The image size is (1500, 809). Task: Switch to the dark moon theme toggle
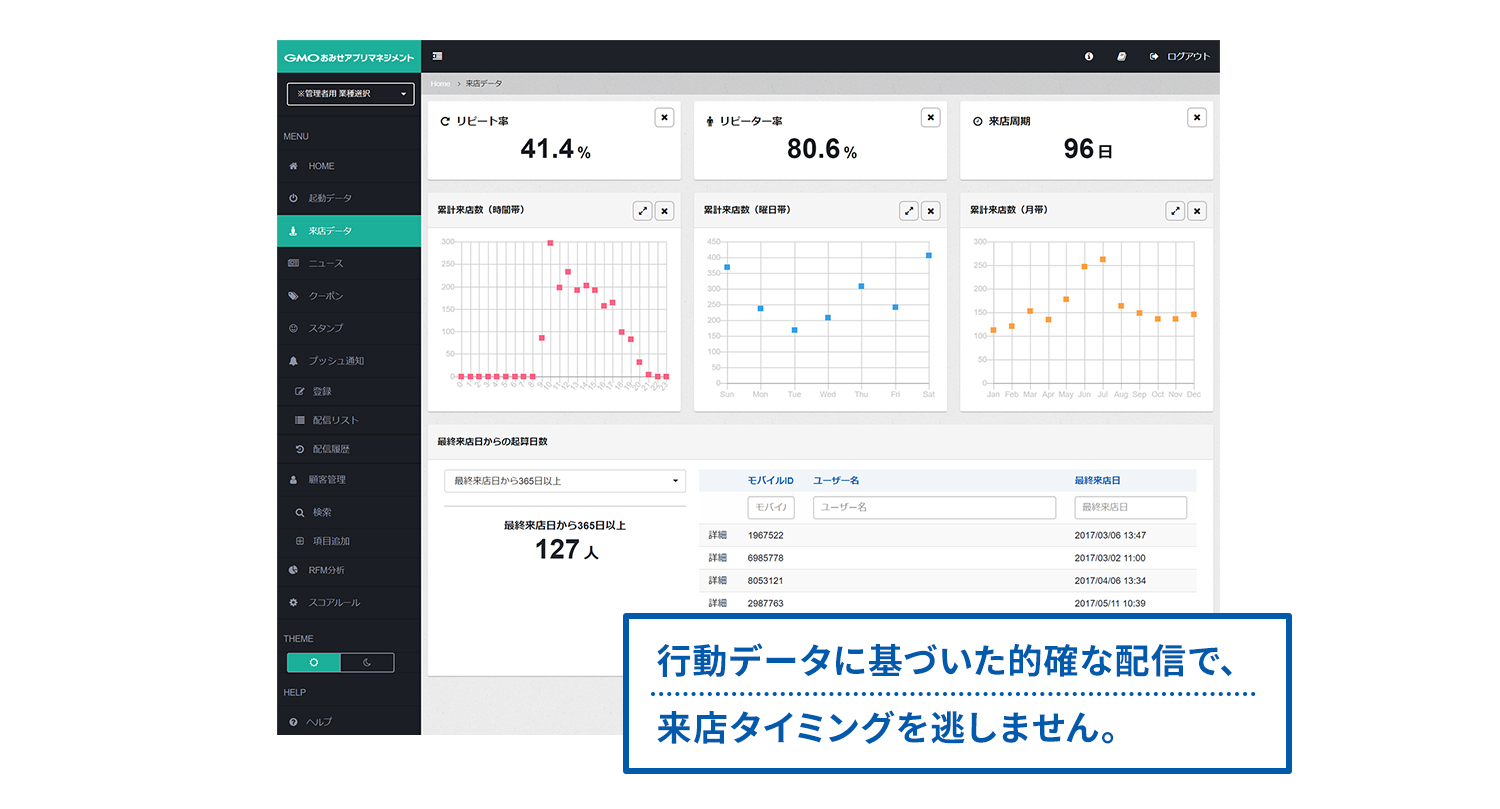[367, 662]
